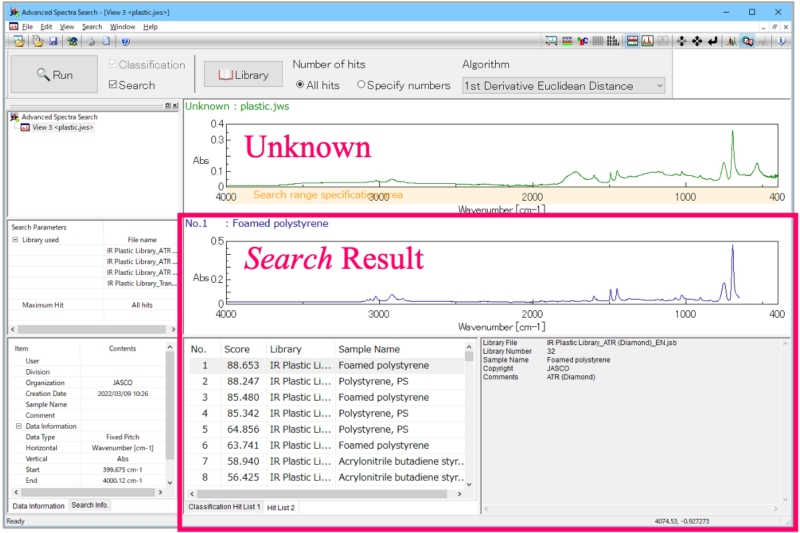
Task: Click the four-arrow move icon on left
Action: point(682,41)
